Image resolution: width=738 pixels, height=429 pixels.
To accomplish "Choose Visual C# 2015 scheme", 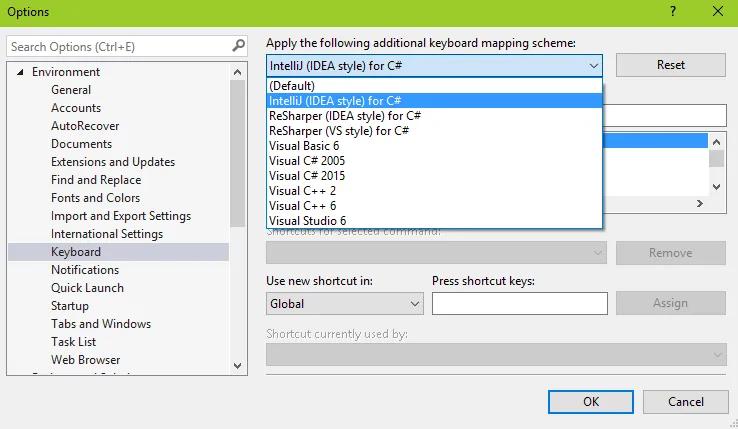I will tap(434, 176).
